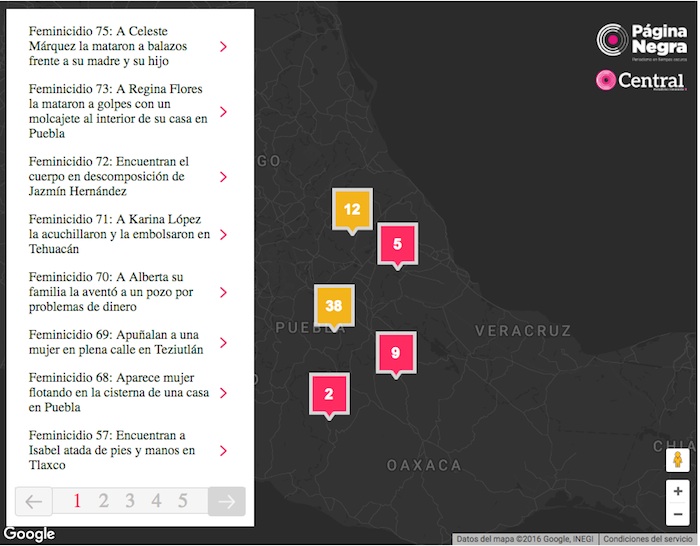700x546 pixels.
Task: Click the pink cluster marker labeled 2
Action: click(x=329, y=393)
